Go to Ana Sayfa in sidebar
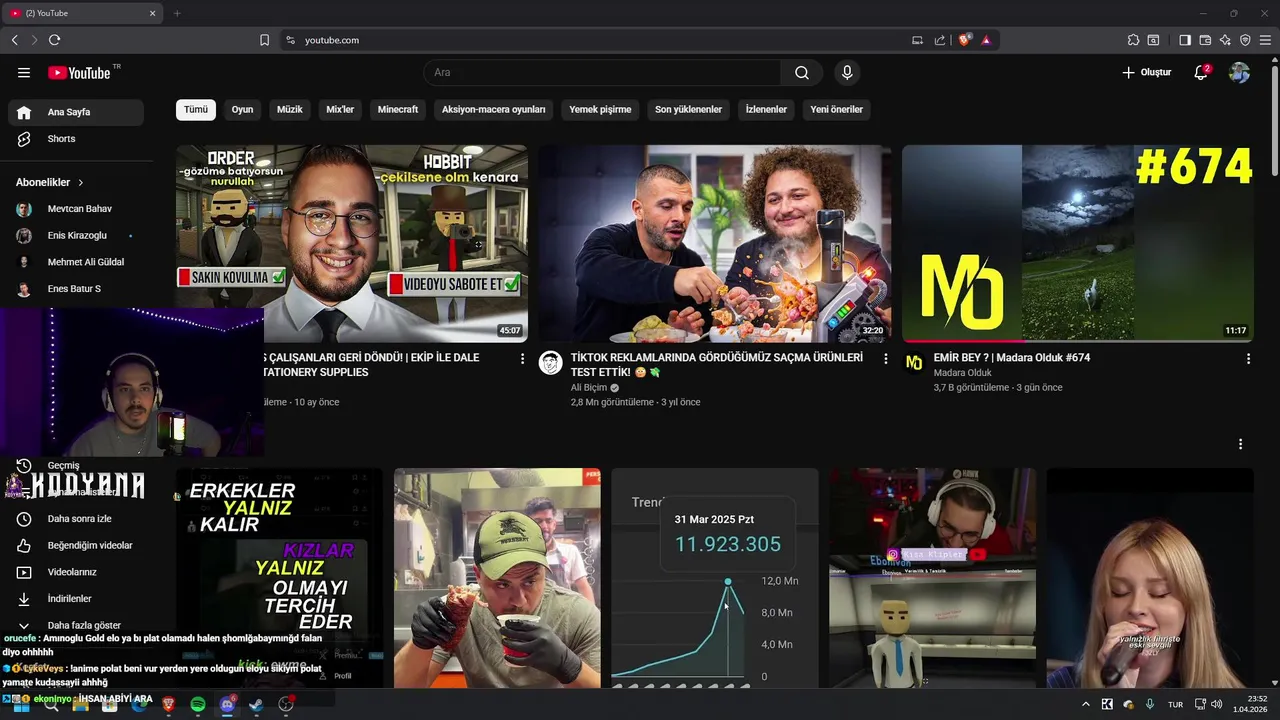This screenshot has width=1280, height=720. (x=76, y=112)
